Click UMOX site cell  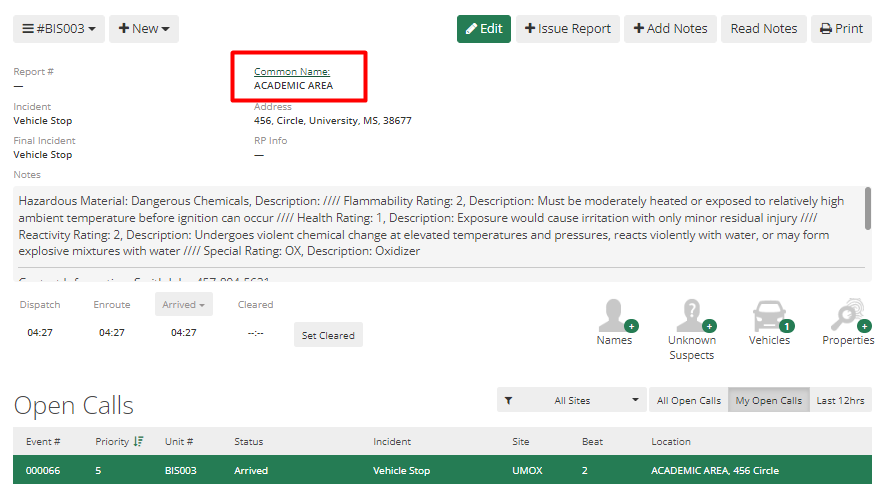(x=527, y=470)
